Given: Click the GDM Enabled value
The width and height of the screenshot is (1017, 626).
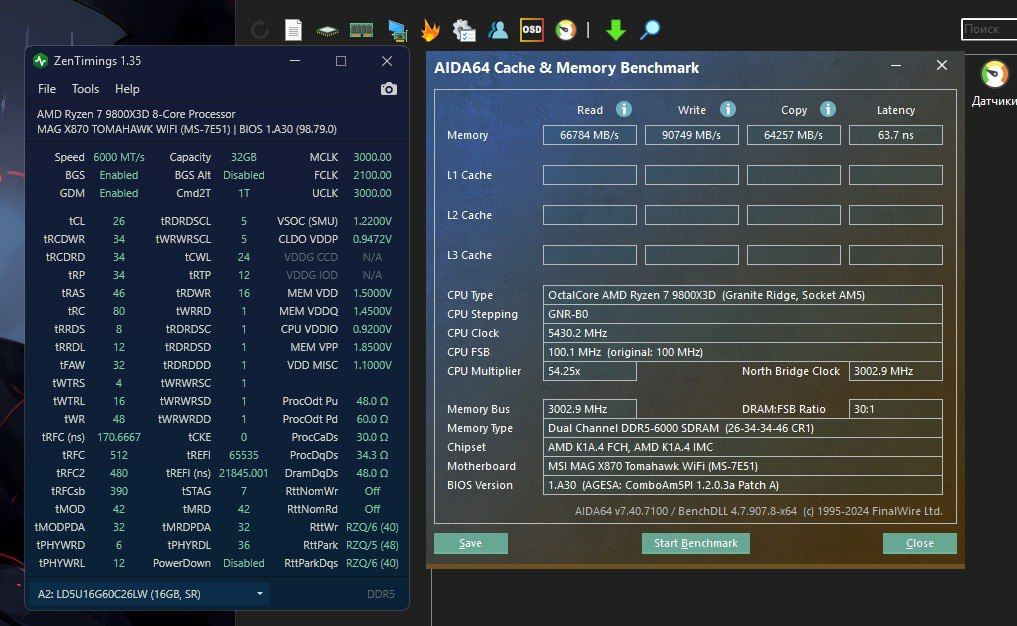Looking at the screenshot, I should tap(119, 193).
